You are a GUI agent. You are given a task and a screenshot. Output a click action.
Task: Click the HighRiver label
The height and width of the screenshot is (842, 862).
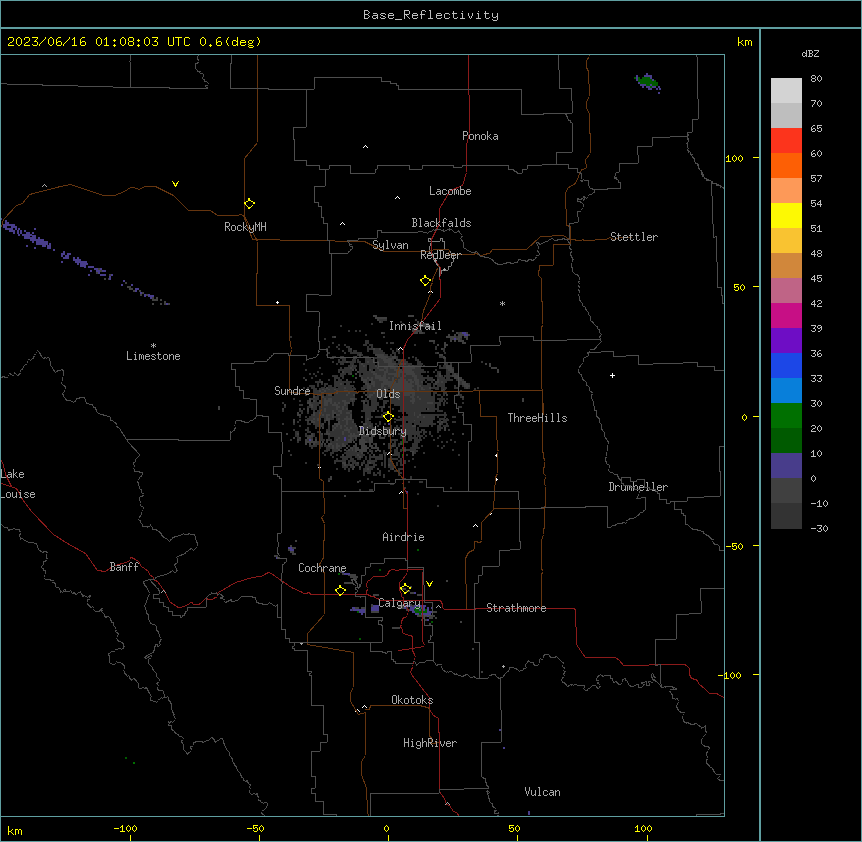[x=430, y=743]
